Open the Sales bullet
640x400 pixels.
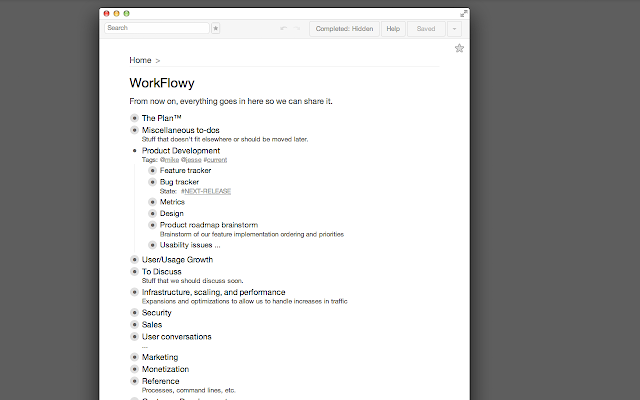[x=134, y=324]
